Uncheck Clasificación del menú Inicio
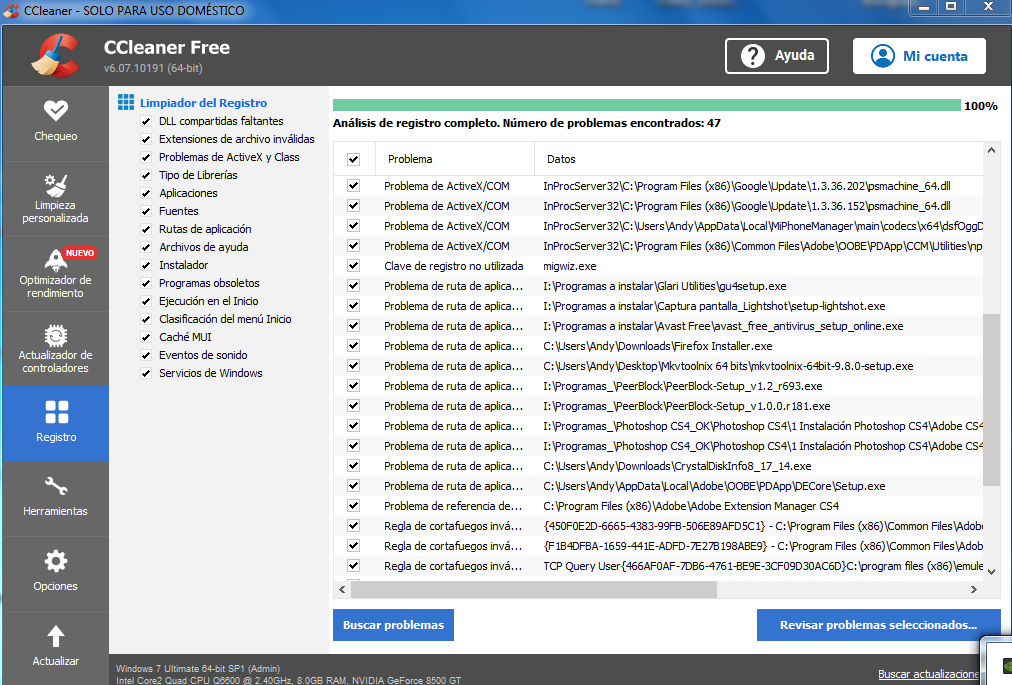The image size is (1012, 685). pos(146,320)
